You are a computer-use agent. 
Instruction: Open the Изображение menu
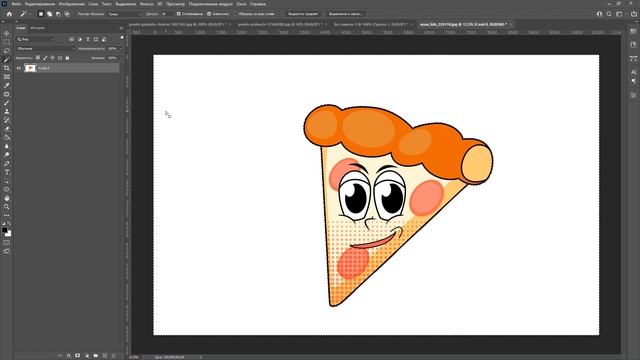[71, 4]
